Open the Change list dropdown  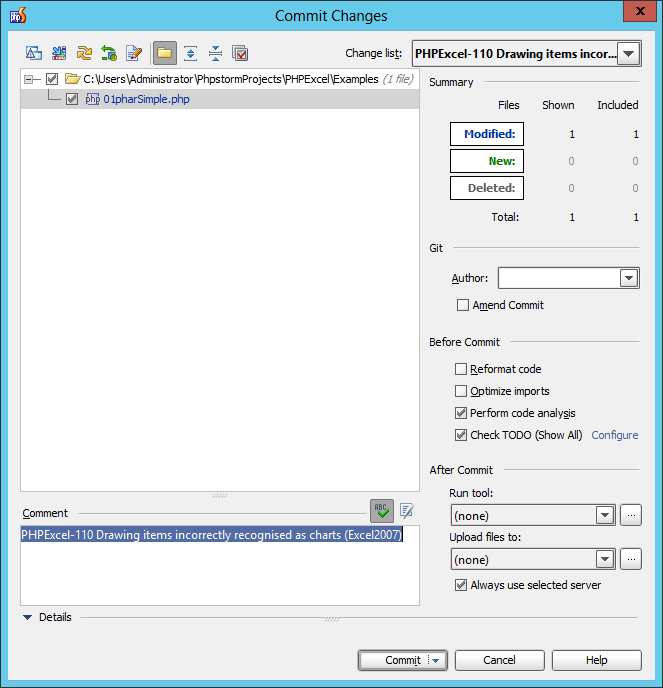629,54
